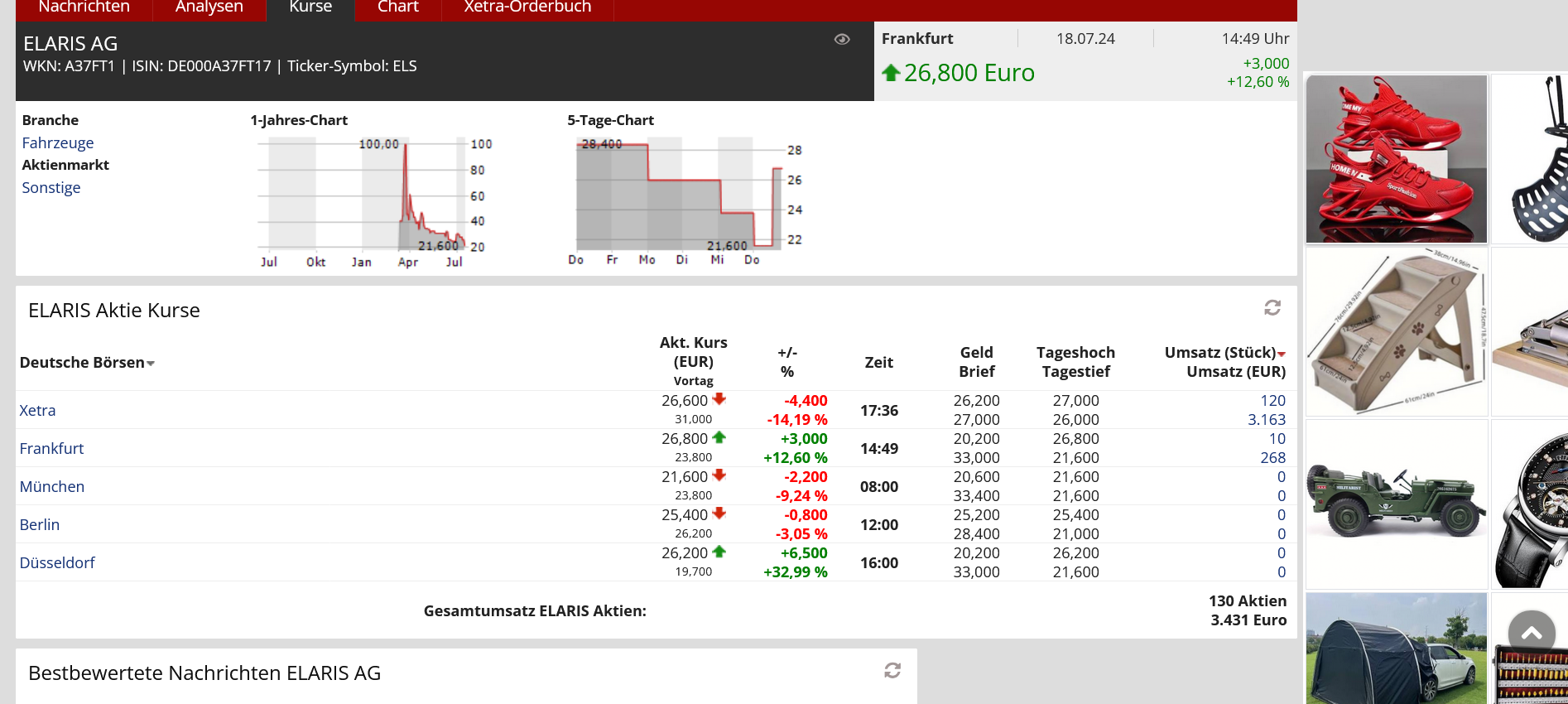This screenshot has height=704, width=1568.
Task: Click the red down arrow in Xetra row
Action: pos(719,399)
